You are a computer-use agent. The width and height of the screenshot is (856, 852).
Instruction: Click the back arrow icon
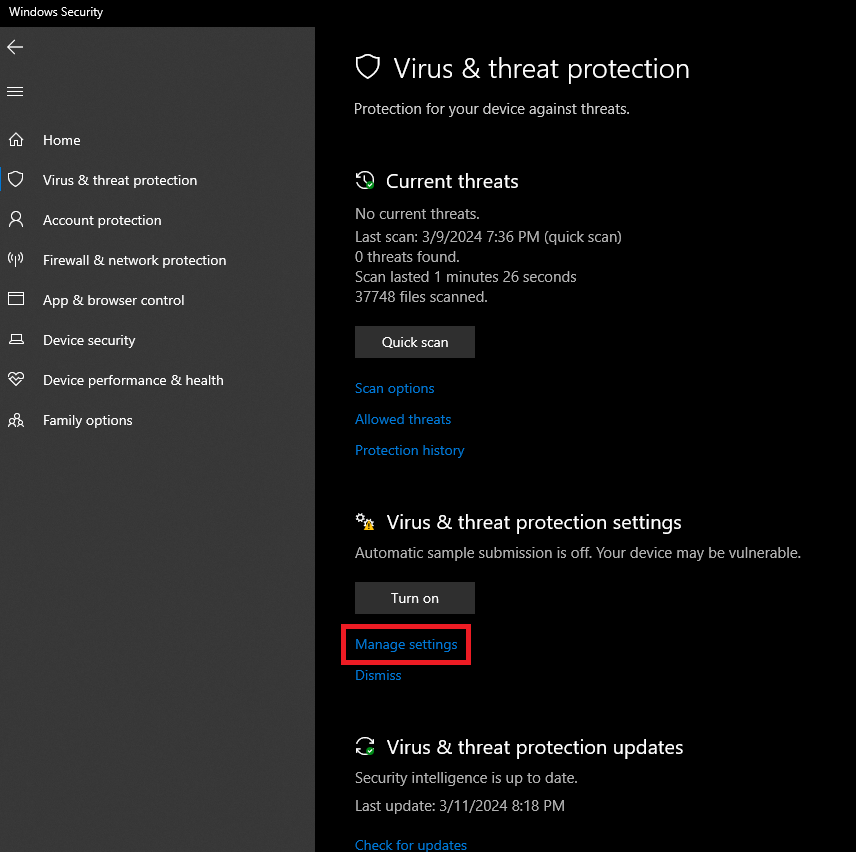[x=15, y=47]
